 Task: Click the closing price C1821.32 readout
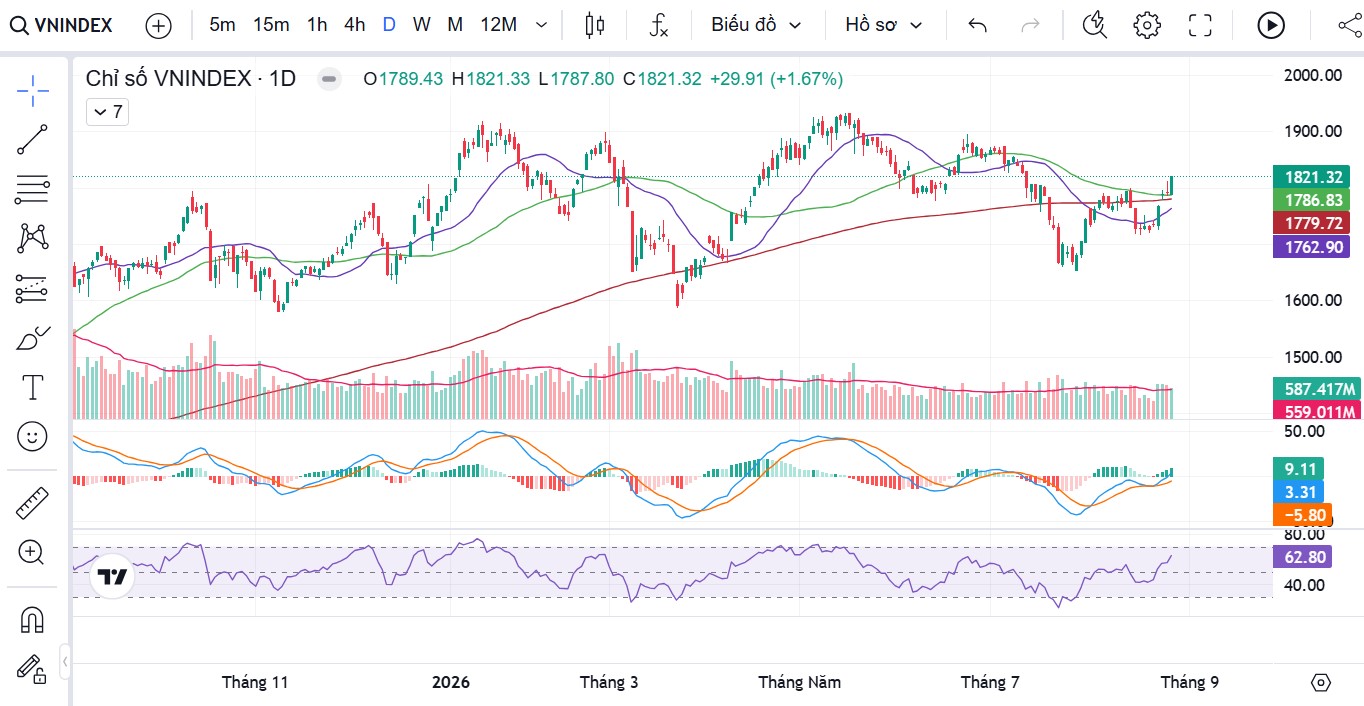[x=662, y=79]
